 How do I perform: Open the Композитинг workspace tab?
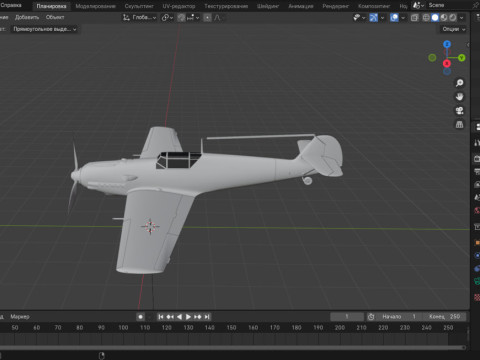click(x=374, y=6)
